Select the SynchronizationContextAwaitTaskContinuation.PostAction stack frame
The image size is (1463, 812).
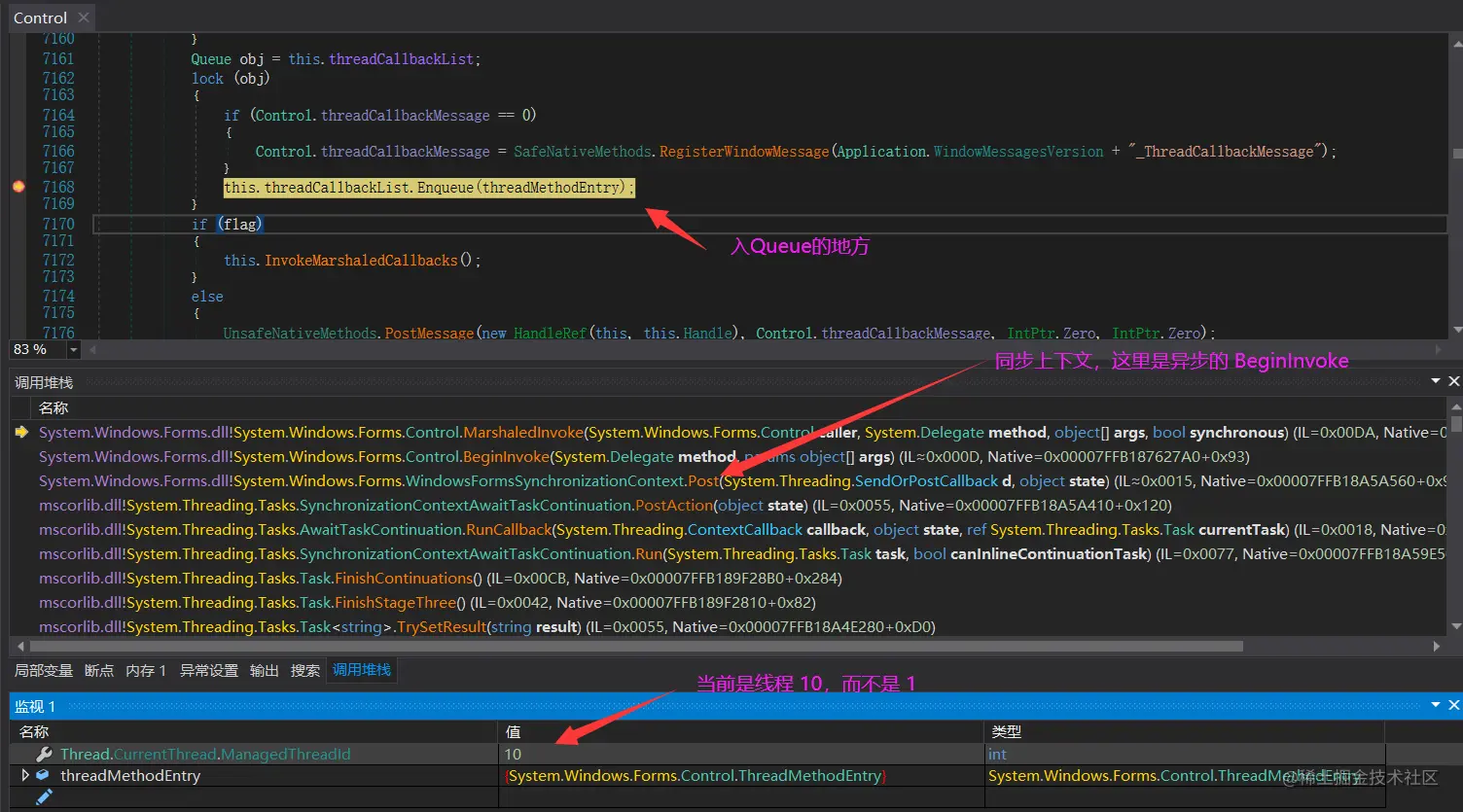(605, 505)
